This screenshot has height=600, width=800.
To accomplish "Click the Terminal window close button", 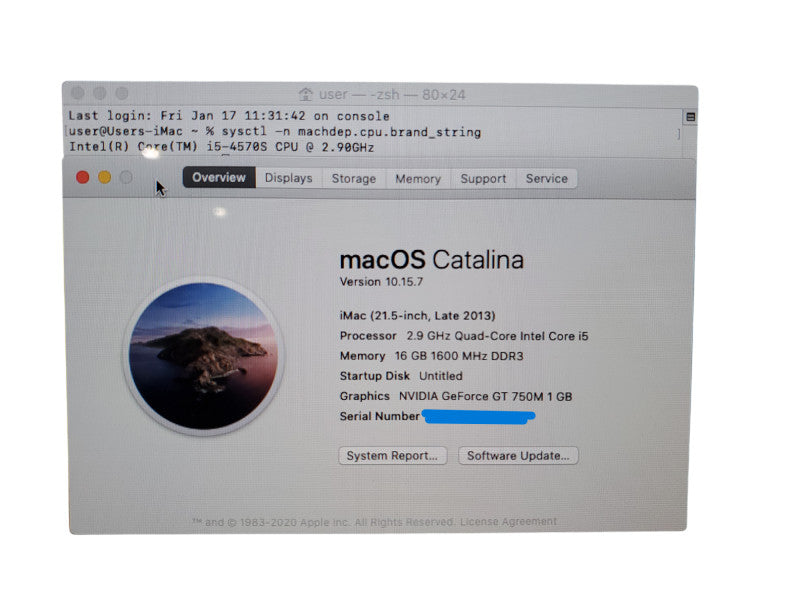I will (78, 93).
